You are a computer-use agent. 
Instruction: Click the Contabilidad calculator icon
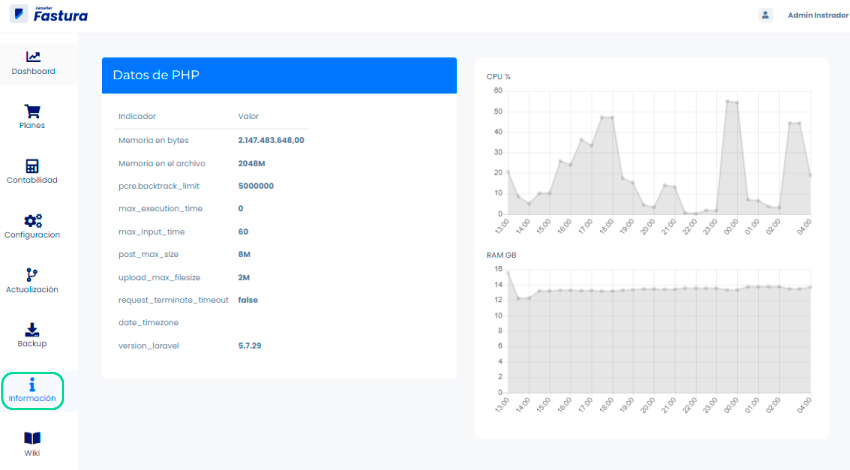point(32,166)
